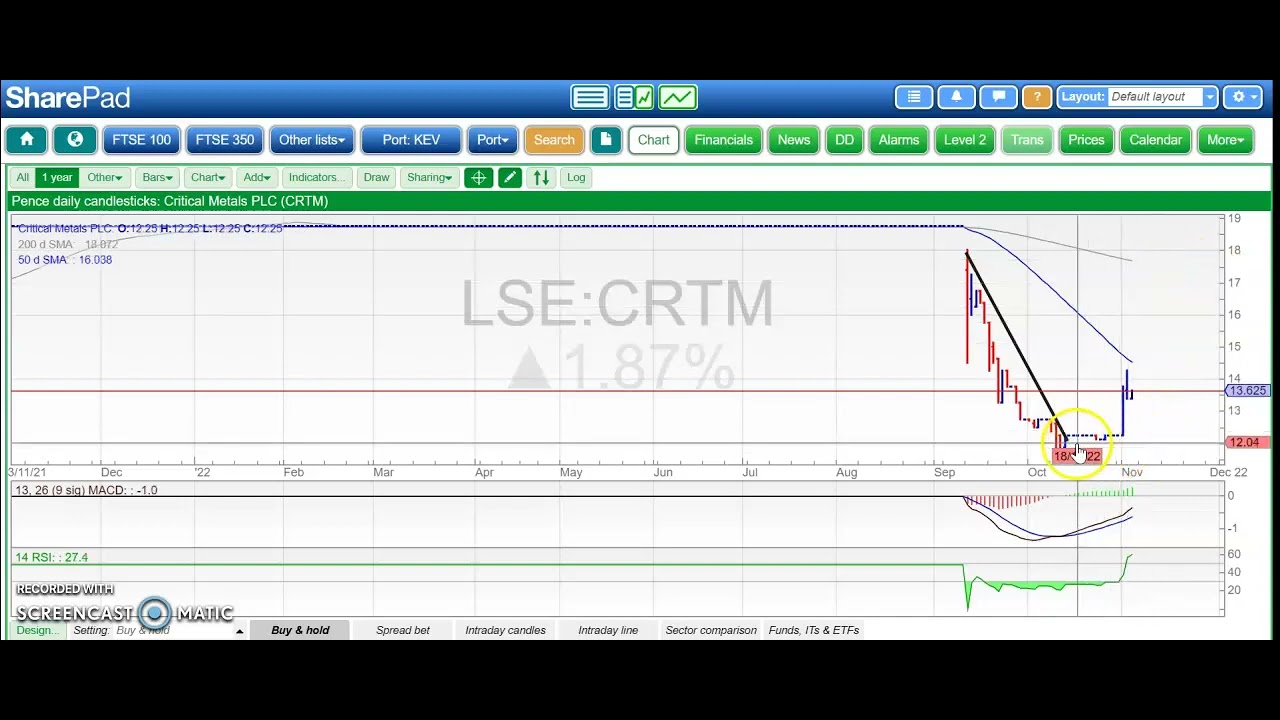Enable the crosshair cursor tool
1280x720 pixels.
point(479,178)
